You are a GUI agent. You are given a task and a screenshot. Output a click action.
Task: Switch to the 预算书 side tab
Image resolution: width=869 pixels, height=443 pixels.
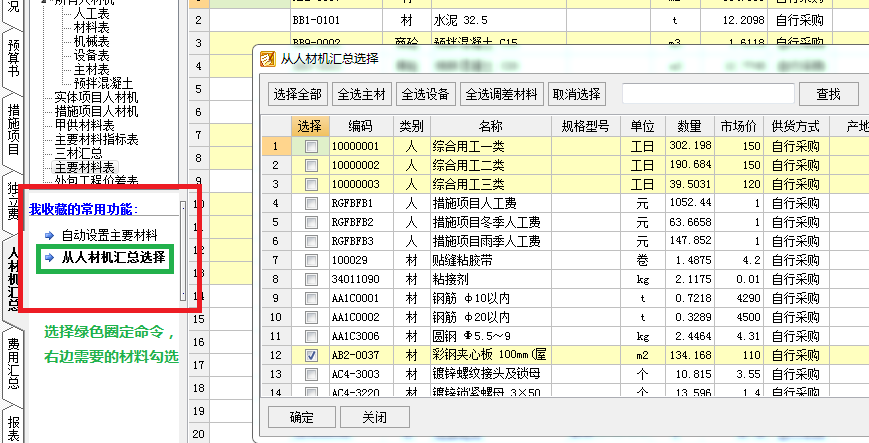[x=12, y=59]
